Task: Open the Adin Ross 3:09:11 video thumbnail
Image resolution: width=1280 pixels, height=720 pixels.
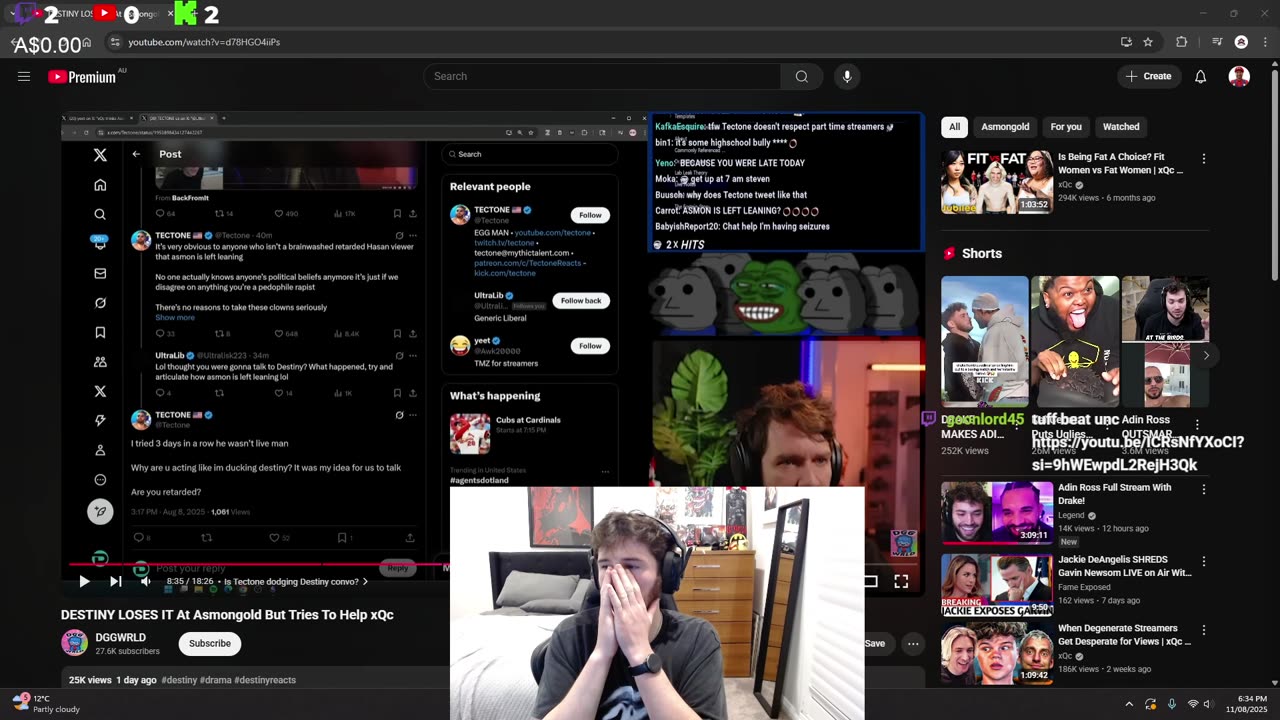Action: click(997, 513)
